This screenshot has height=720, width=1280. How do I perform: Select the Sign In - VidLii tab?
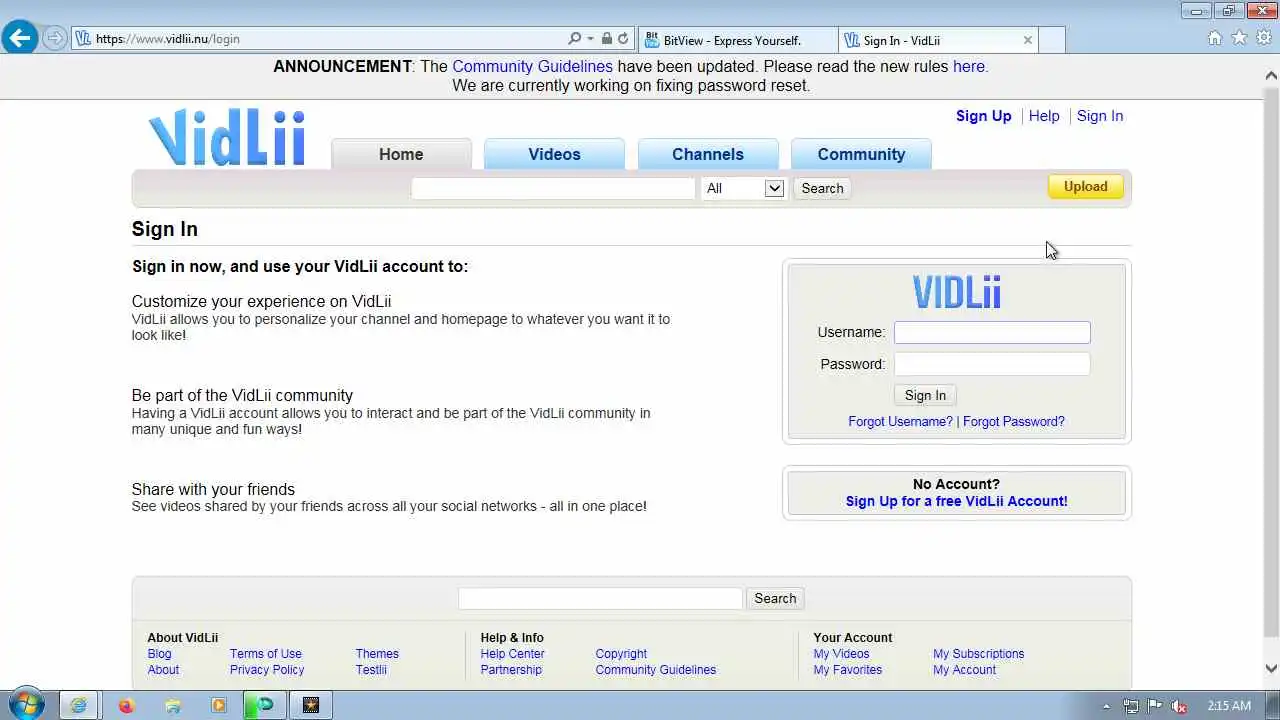928,40
